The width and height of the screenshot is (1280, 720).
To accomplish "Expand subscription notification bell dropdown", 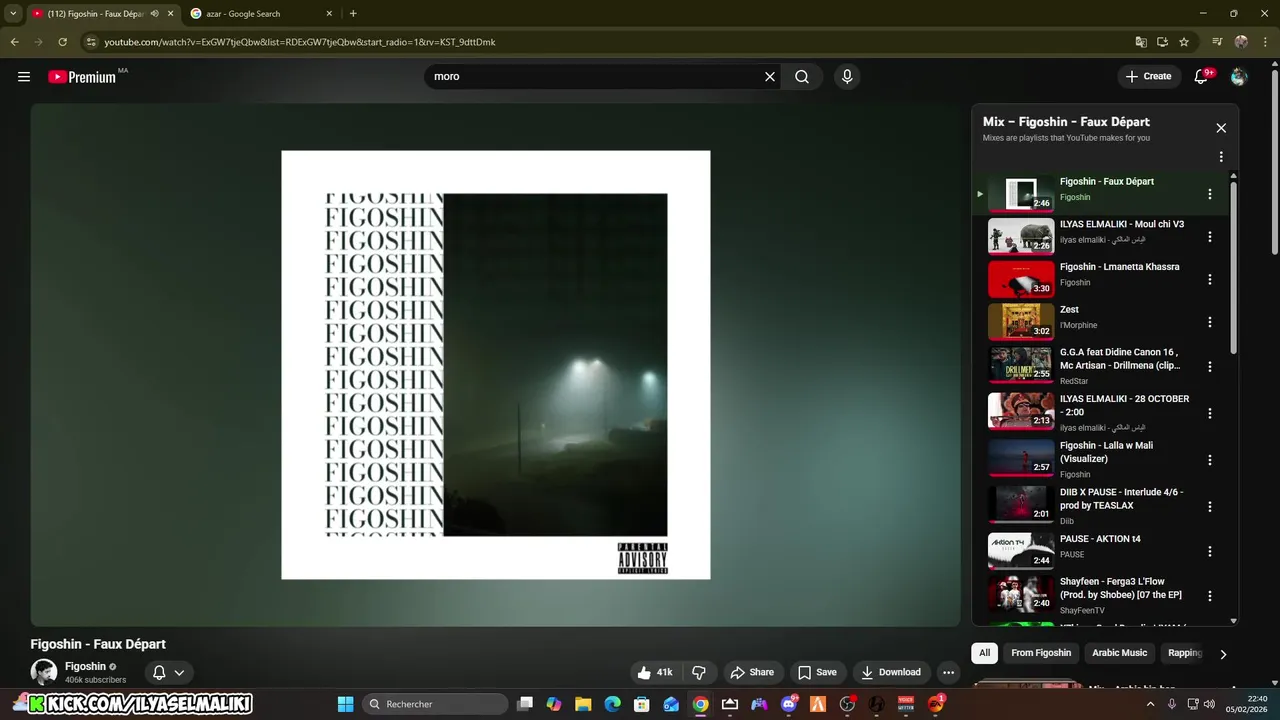I will click(179, 673).
